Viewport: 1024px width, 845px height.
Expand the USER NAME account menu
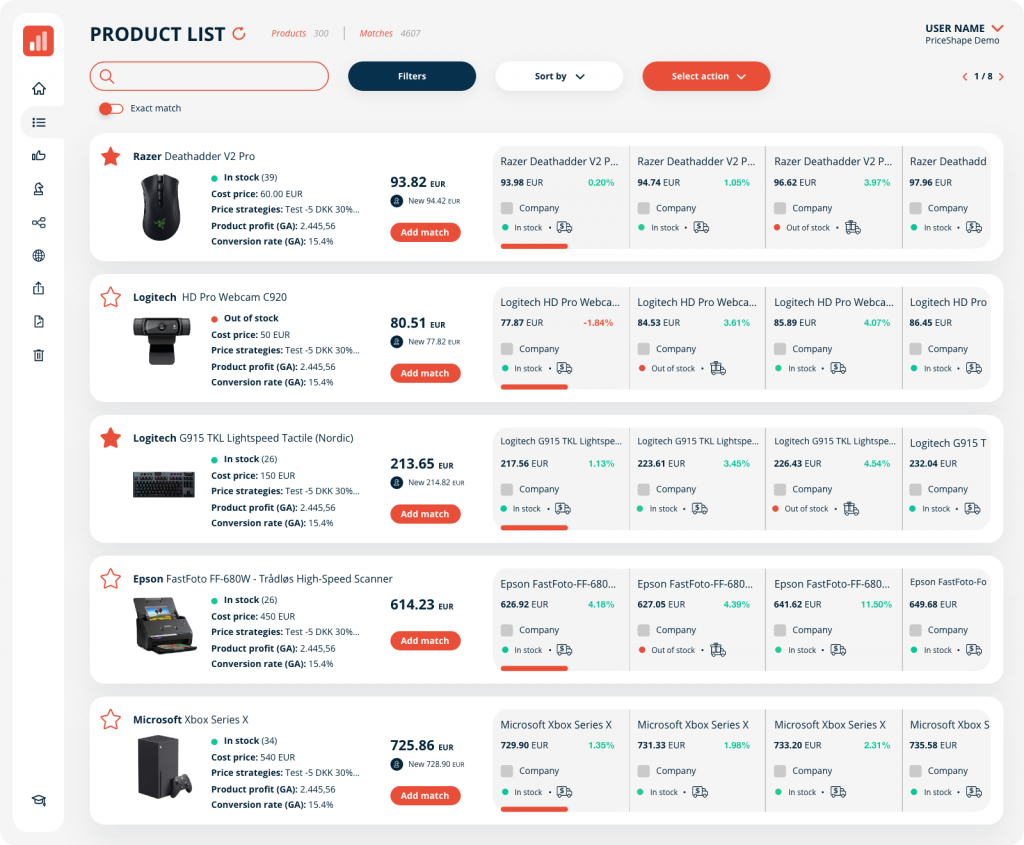[x=997, y=28]
